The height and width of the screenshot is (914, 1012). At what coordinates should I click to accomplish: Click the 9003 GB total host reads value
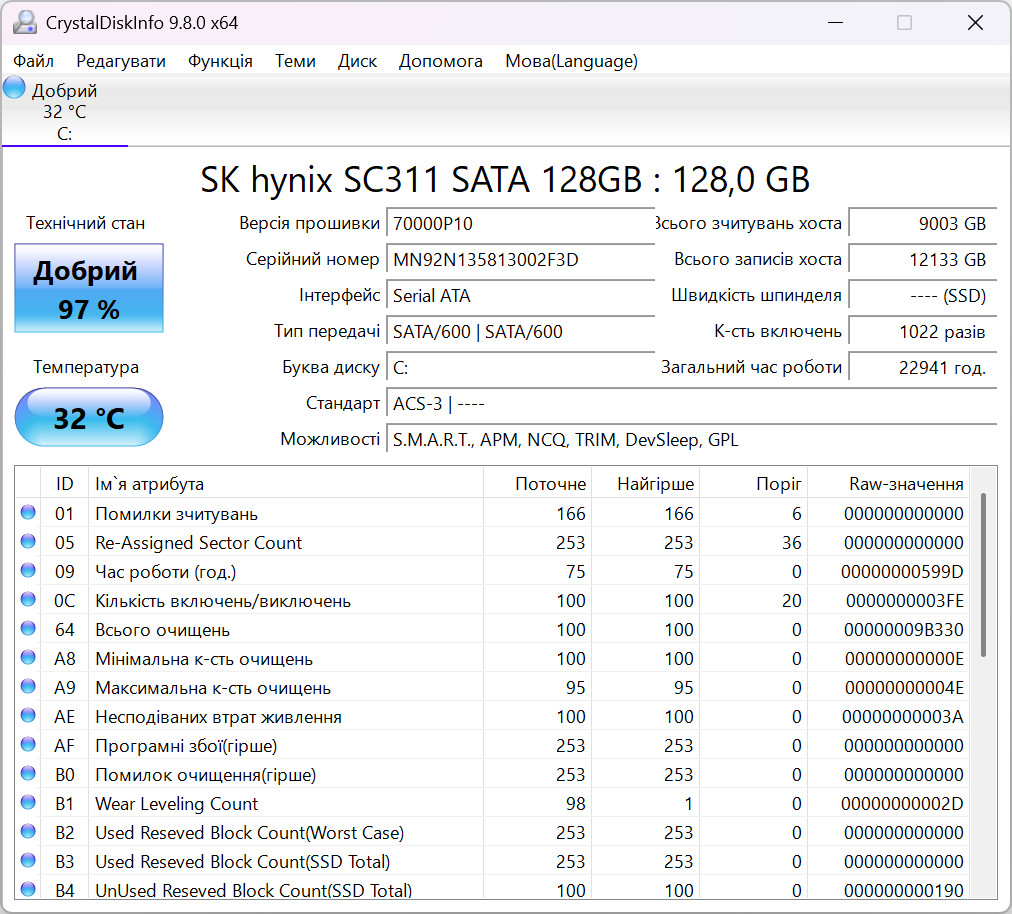pyautogui.click(x=923, y=223)
